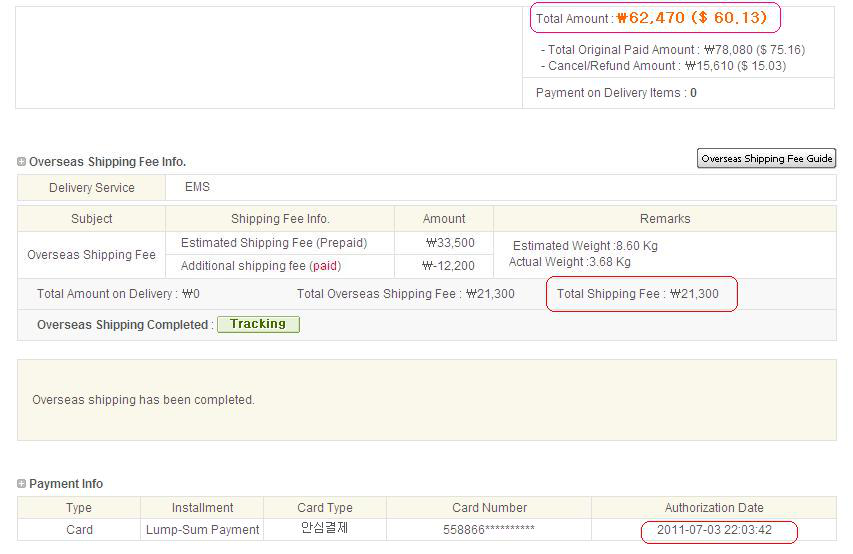Click the Additional shipping fee (paid) row
This screenshot has width=853, height=554.
[259, 266]
